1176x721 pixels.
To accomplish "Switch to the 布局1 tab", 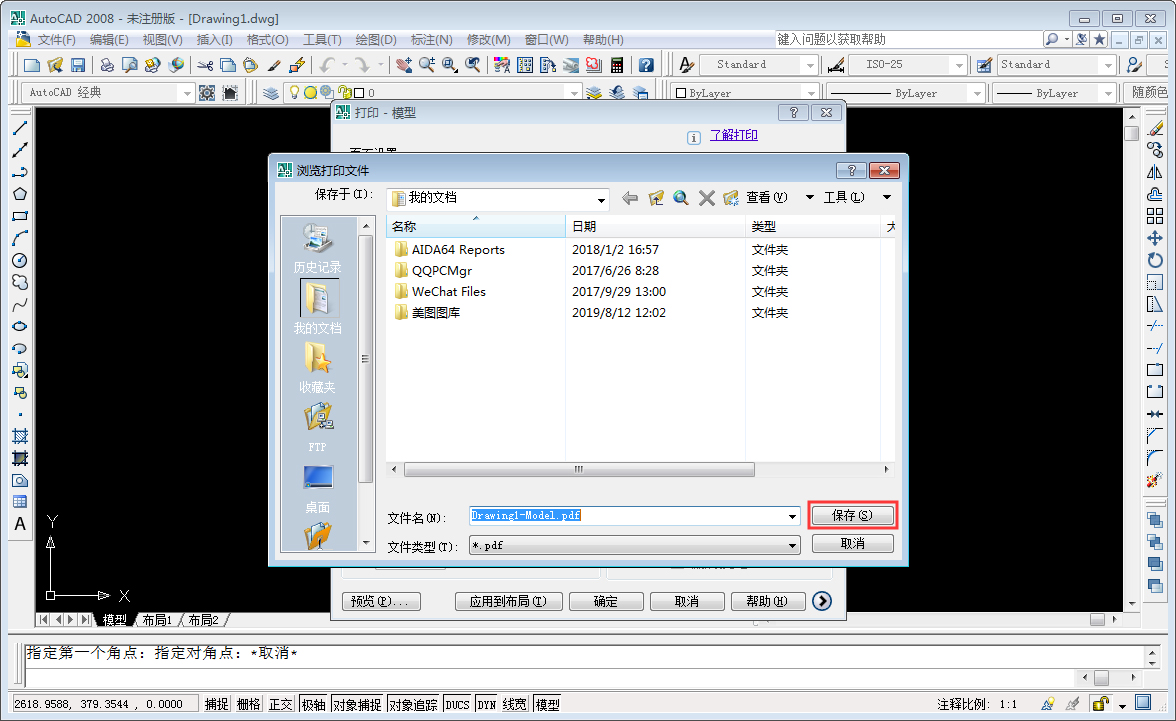I will point(156,619).
